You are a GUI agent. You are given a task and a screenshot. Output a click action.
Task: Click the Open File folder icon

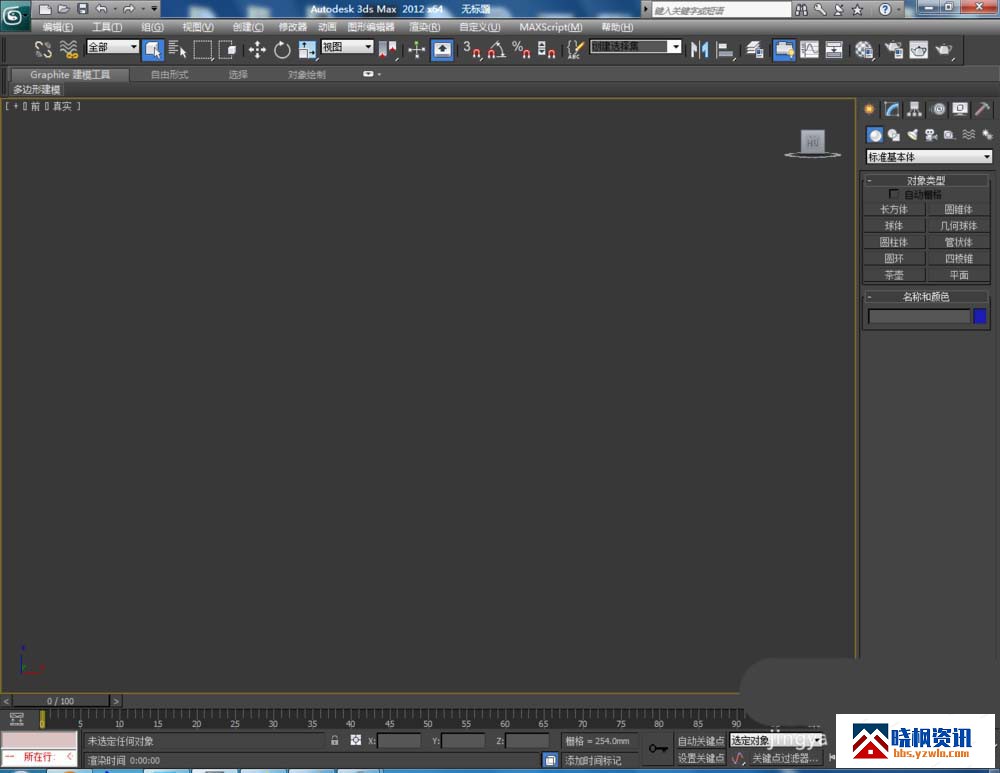coord(63,9)
